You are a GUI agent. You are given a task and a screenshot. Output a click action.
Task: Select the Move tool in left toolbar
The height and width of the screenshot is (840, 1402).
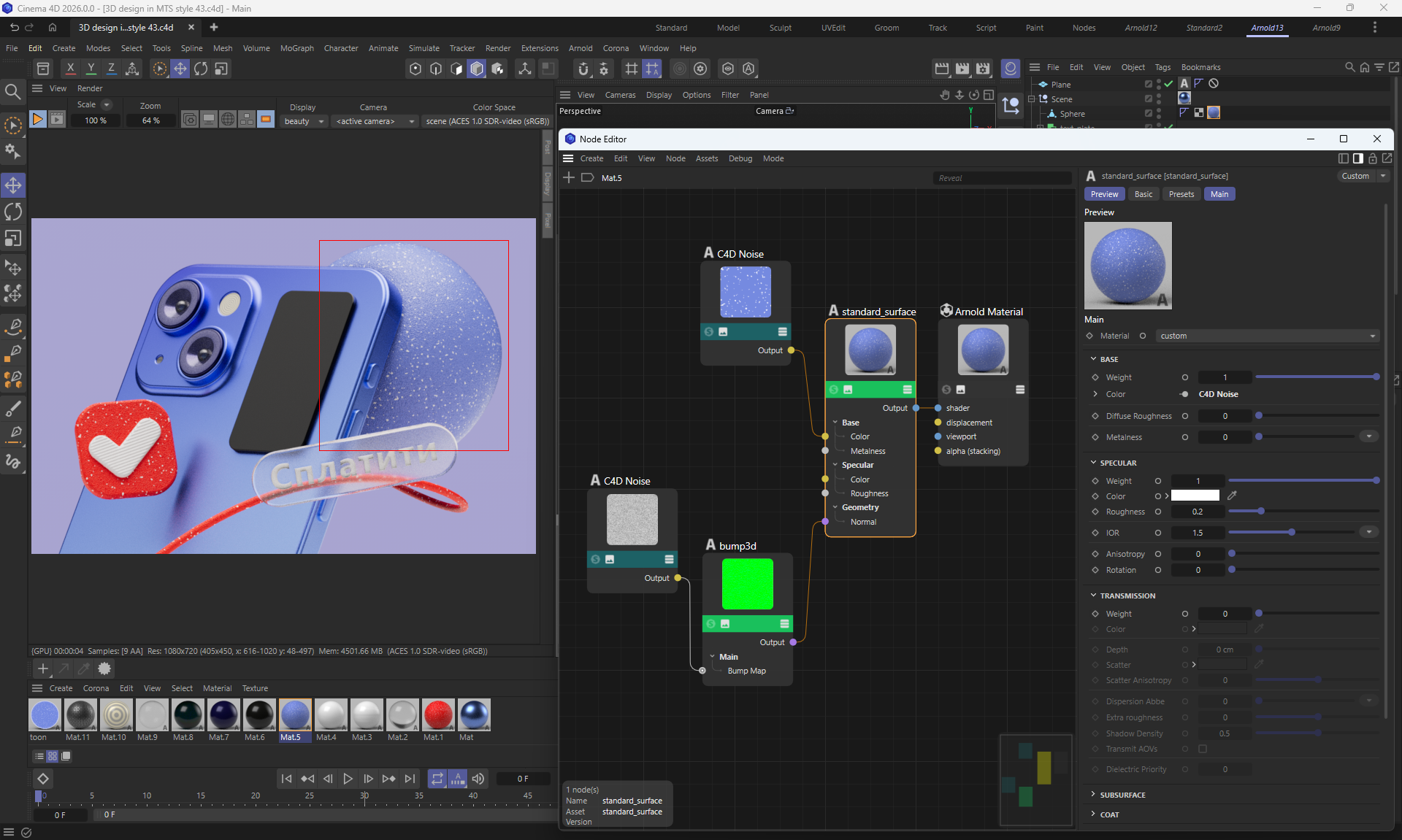point(13,185)
